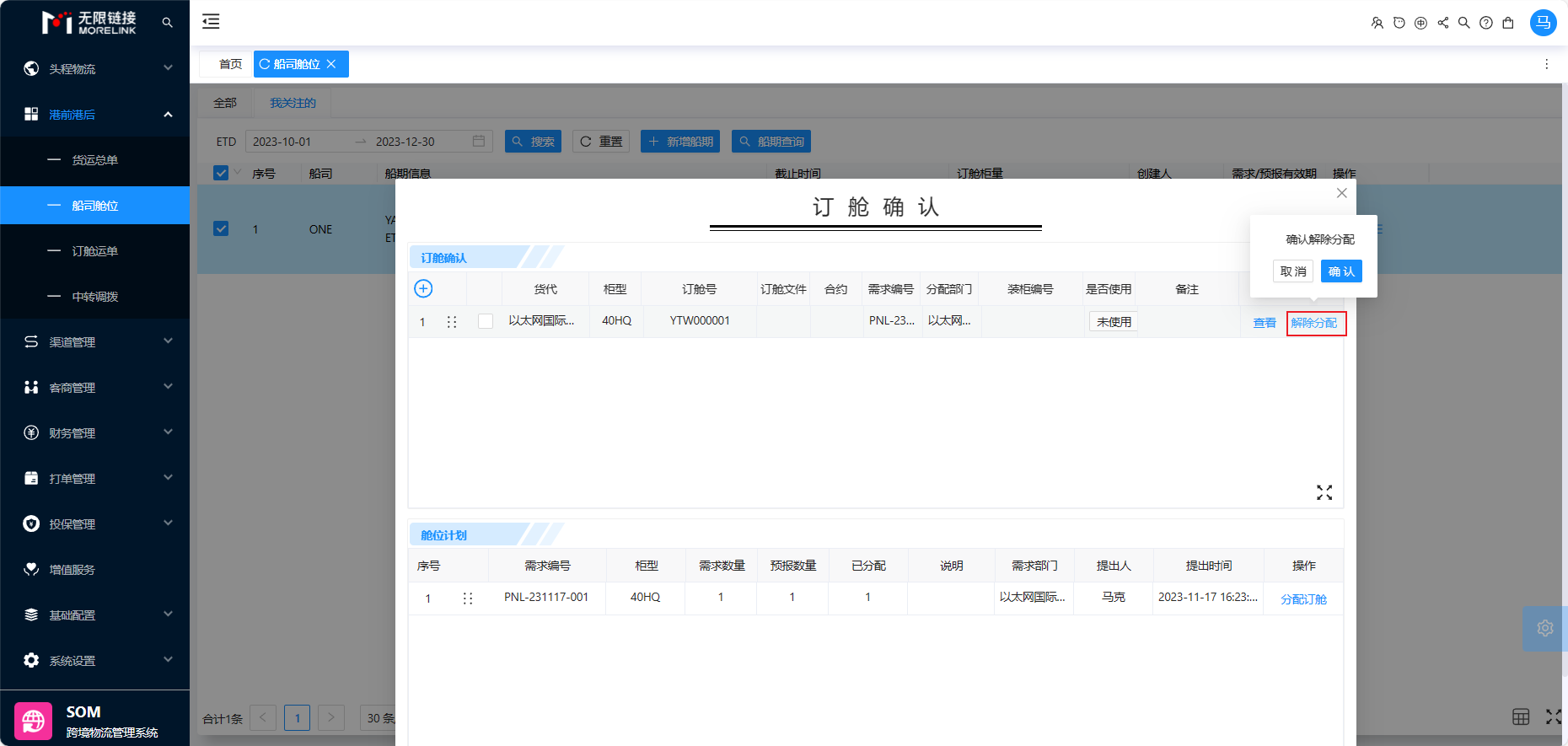
Task: Click the 搜索 button
Action: [x=533, y=142]
